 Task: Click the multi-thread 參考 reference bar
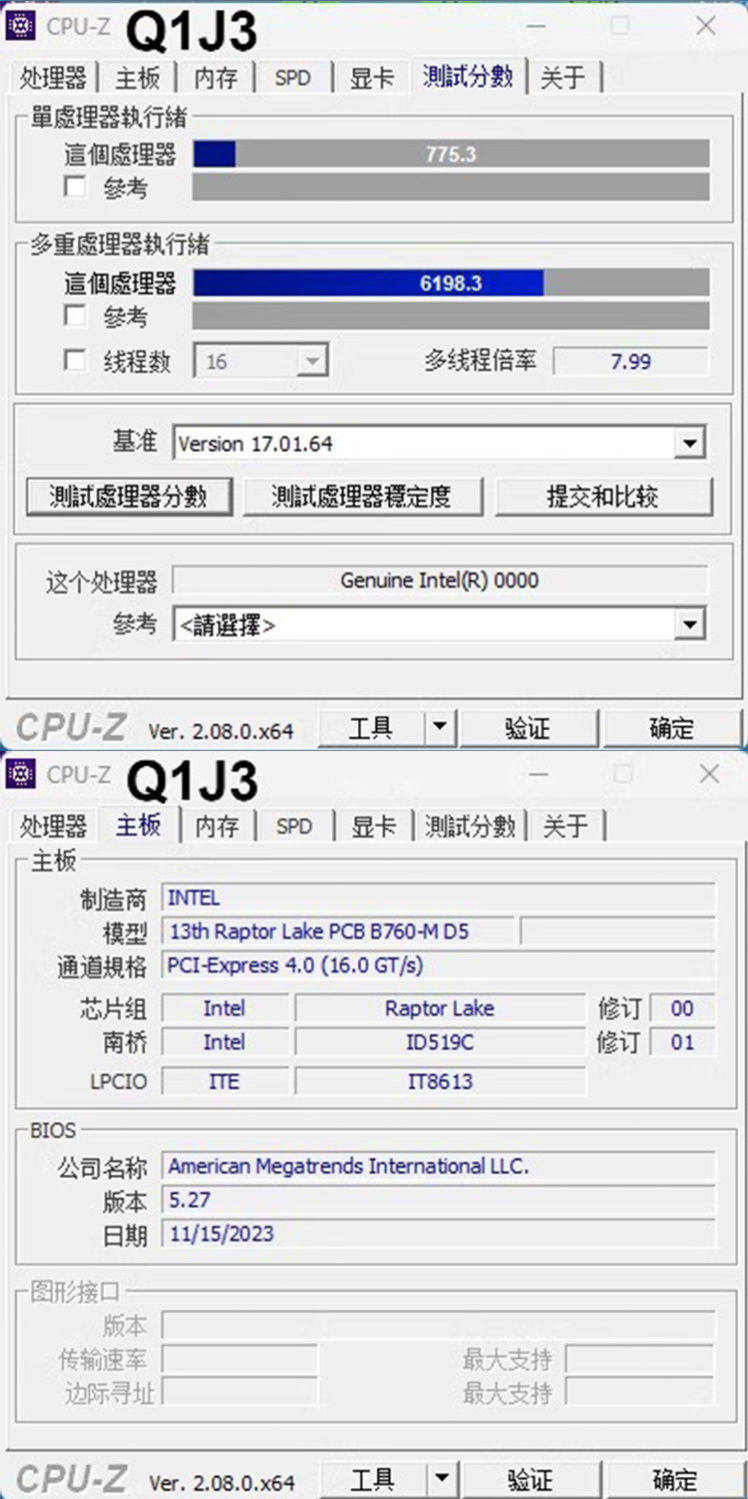tap(451, 316)
